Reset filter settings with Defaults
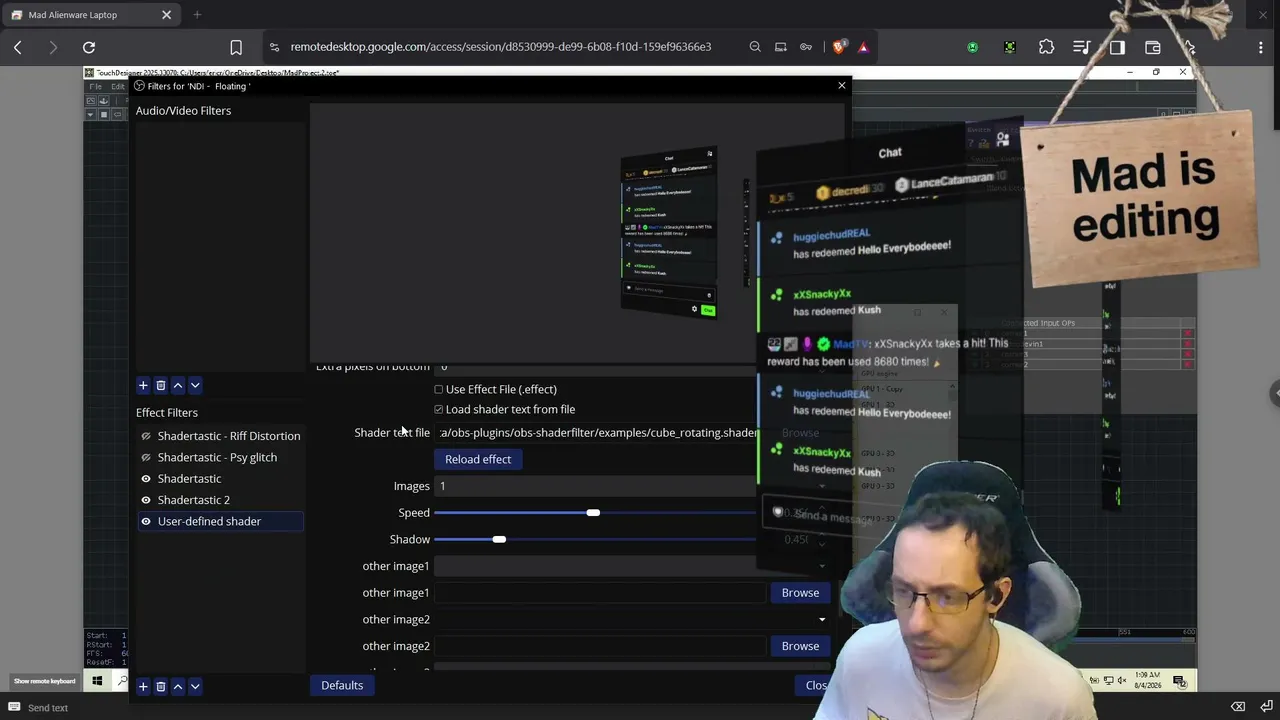 pos(342,685)
